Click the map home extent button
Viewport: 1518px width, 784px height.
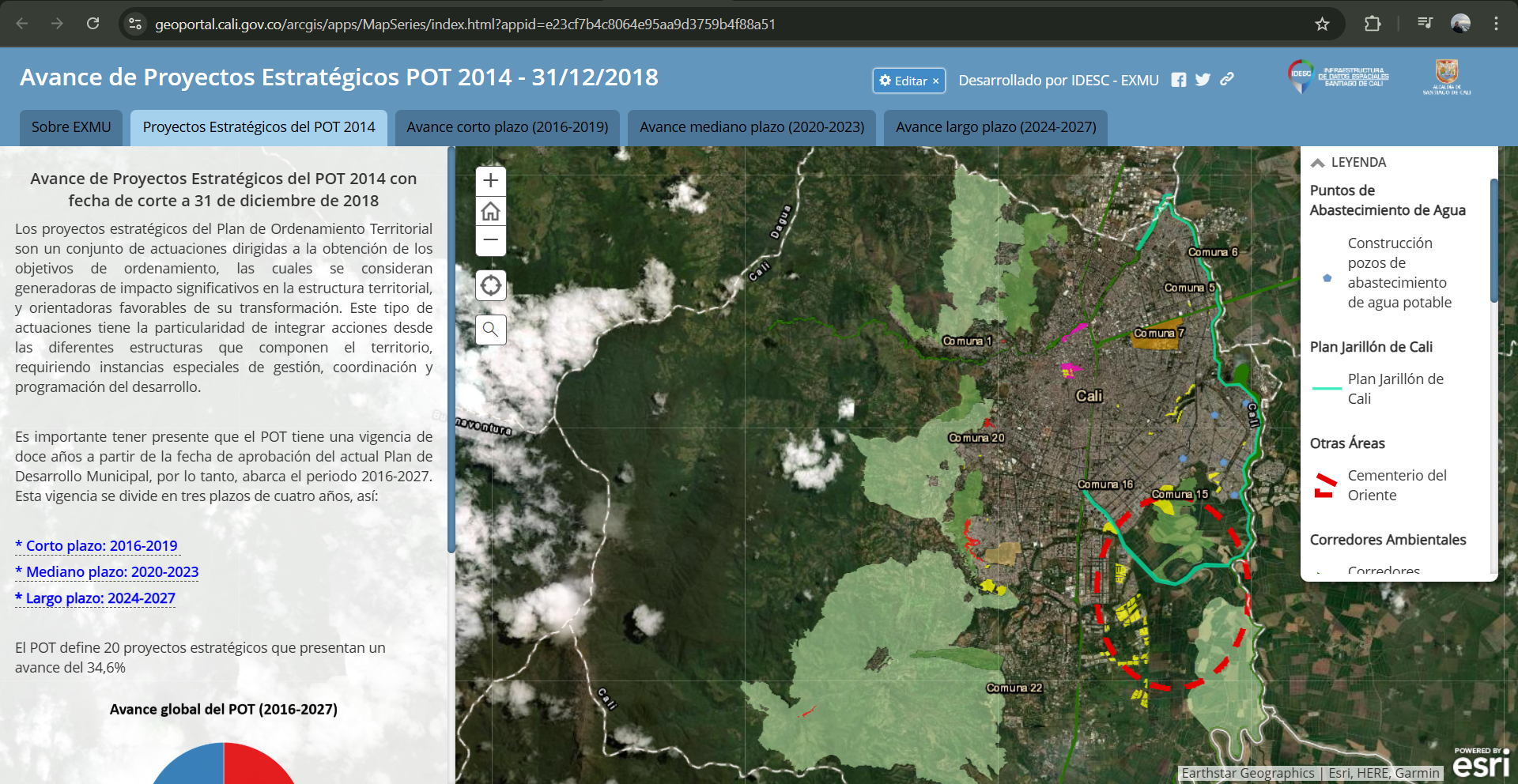[x=490, y=211]
